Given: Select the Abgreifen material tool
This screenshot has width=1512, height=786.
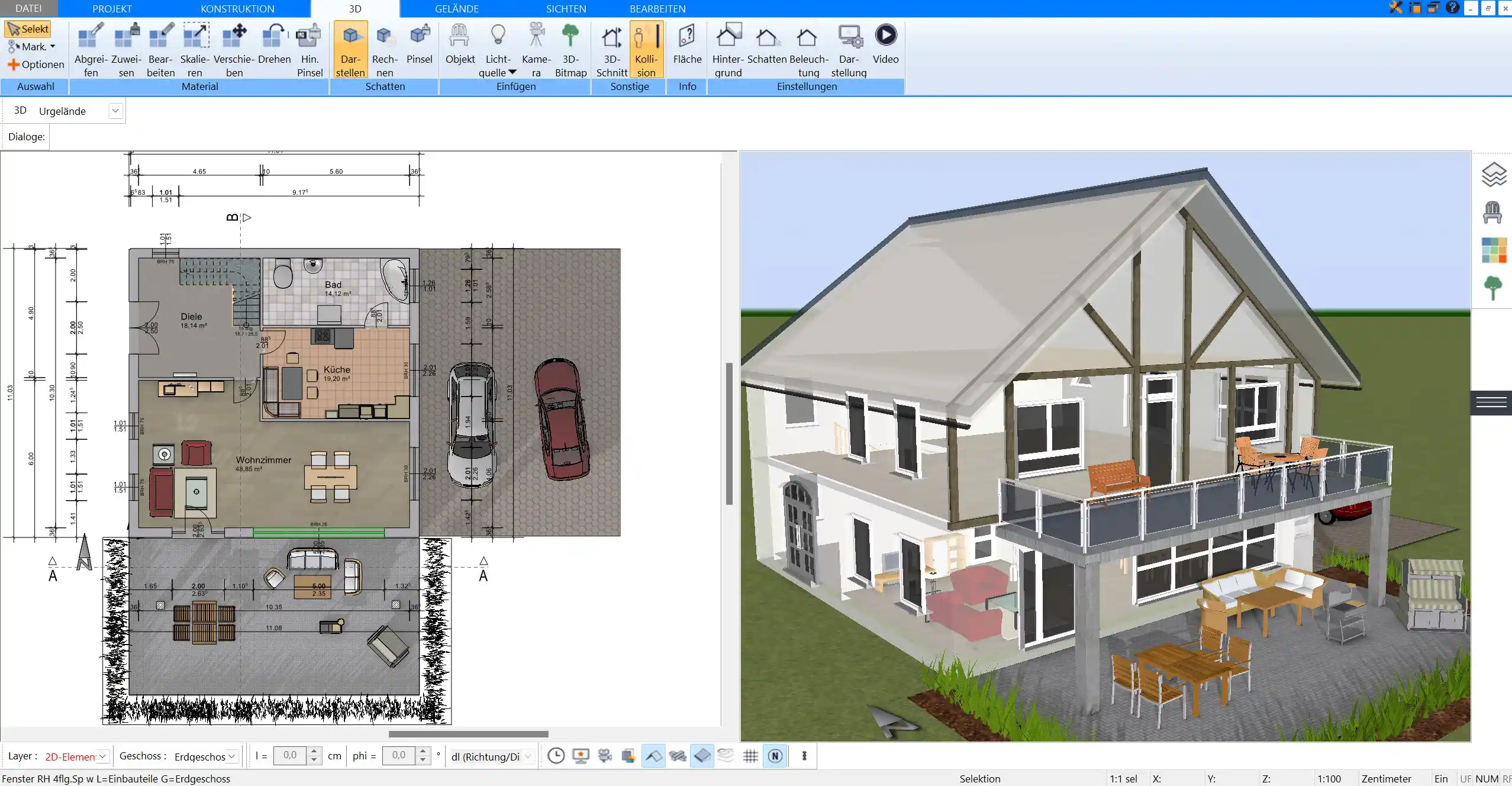Looking at the screenshot, I should 91,50.
